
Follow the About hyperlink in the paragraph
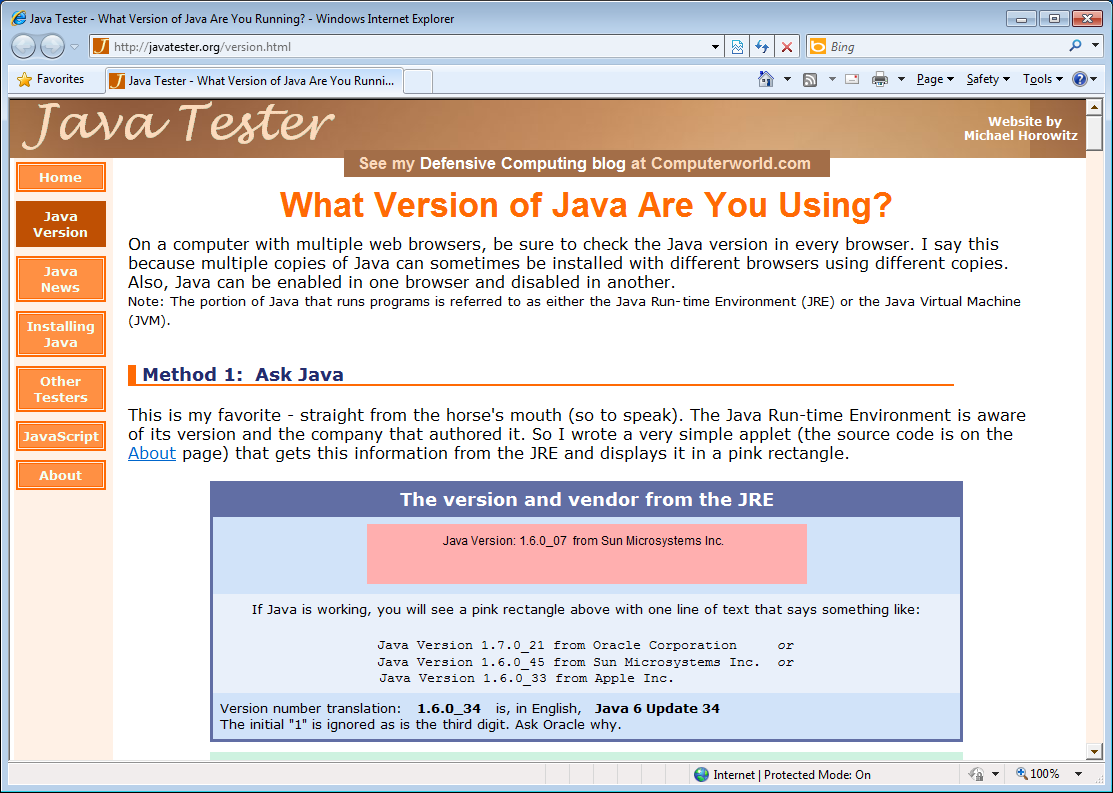[x=152, y=453]
